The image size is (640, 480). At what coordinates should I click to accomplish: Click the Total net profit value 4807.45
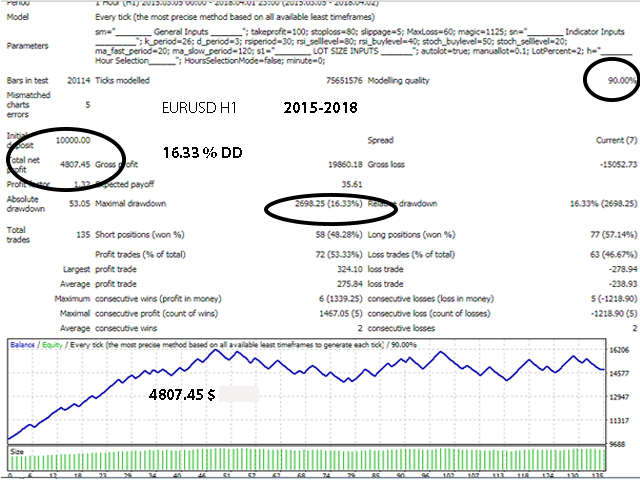tap(75, 164)
